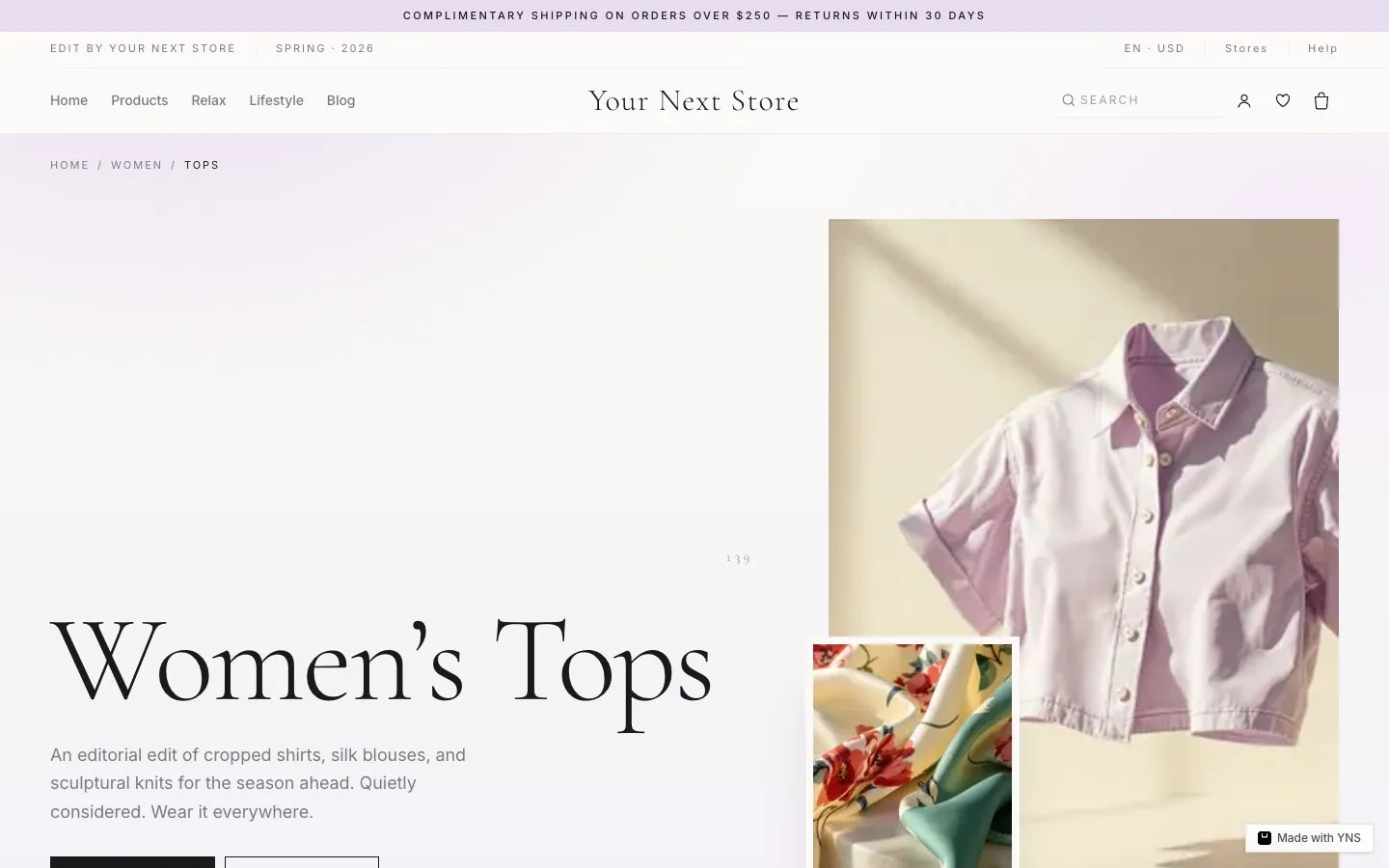The image size is (1389, 868).
Task: Open the Stores link
Action: [1246, 48]
